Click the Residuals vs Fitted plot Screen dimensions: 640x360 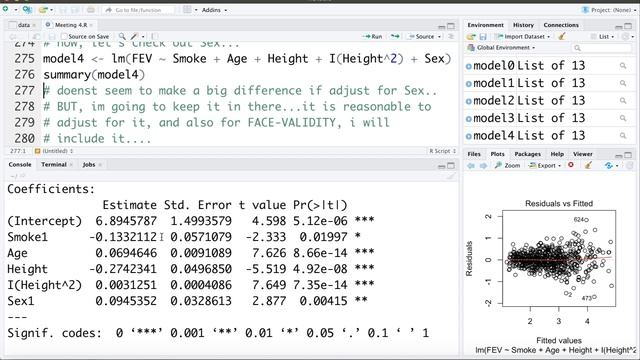pos(559,258)
